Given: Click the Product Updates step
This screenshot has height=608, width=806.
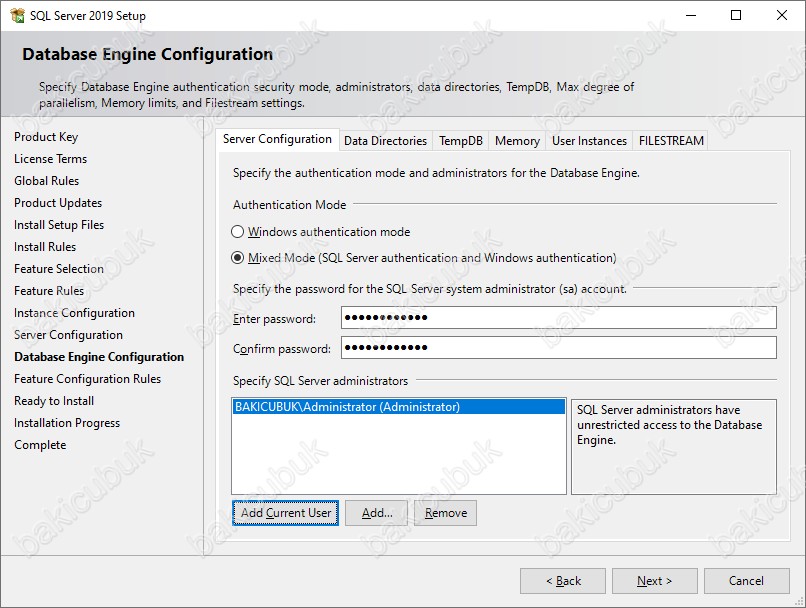Looking at the screenshot, I should (x=58, y=203).
